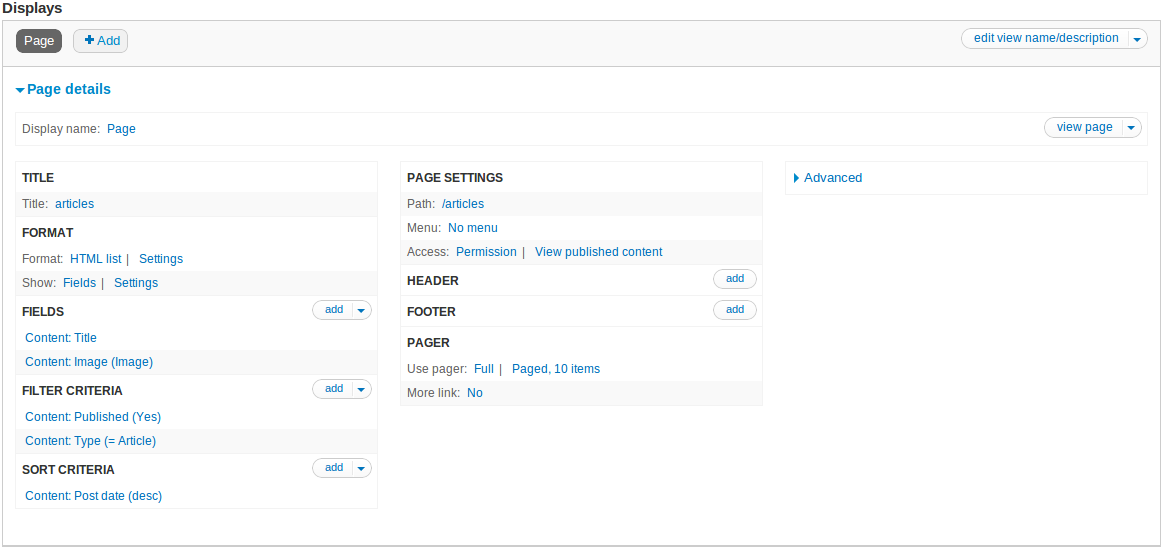Screen dimensions: 1162x547
Task: Edit filter Content: Published (Yes)
Action: [x=93, y=417]
